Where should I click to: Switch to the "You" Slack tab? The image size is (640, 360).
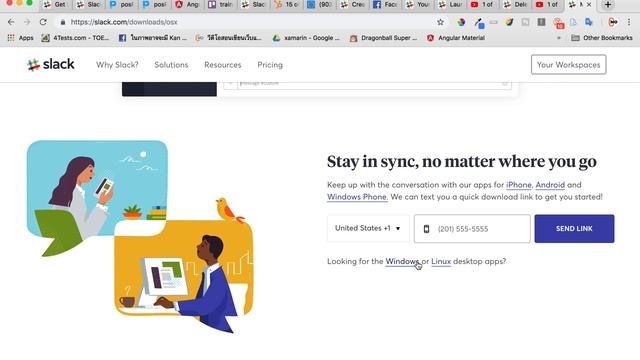(x=418, y=4)
